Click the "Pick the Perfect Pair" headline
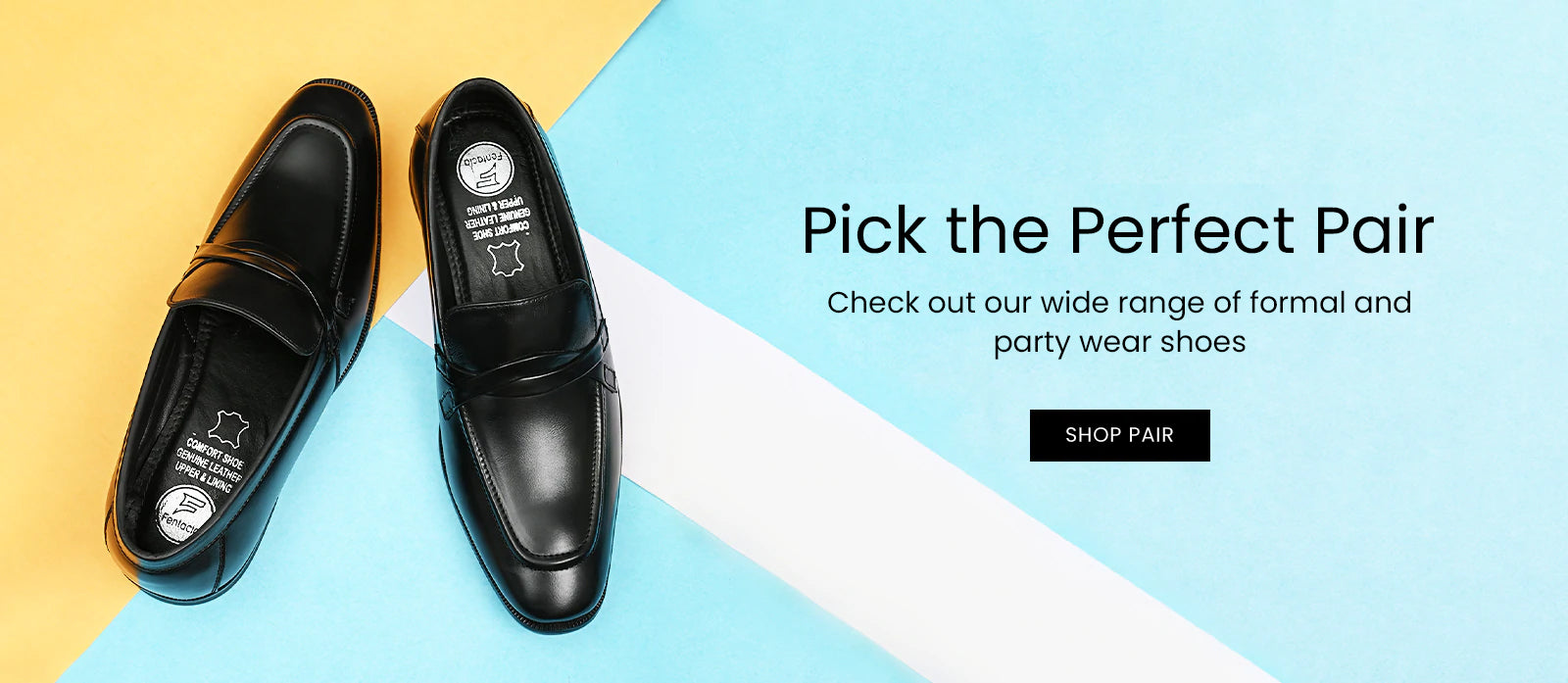1568x683 pixels. (x=1118, y=231)
